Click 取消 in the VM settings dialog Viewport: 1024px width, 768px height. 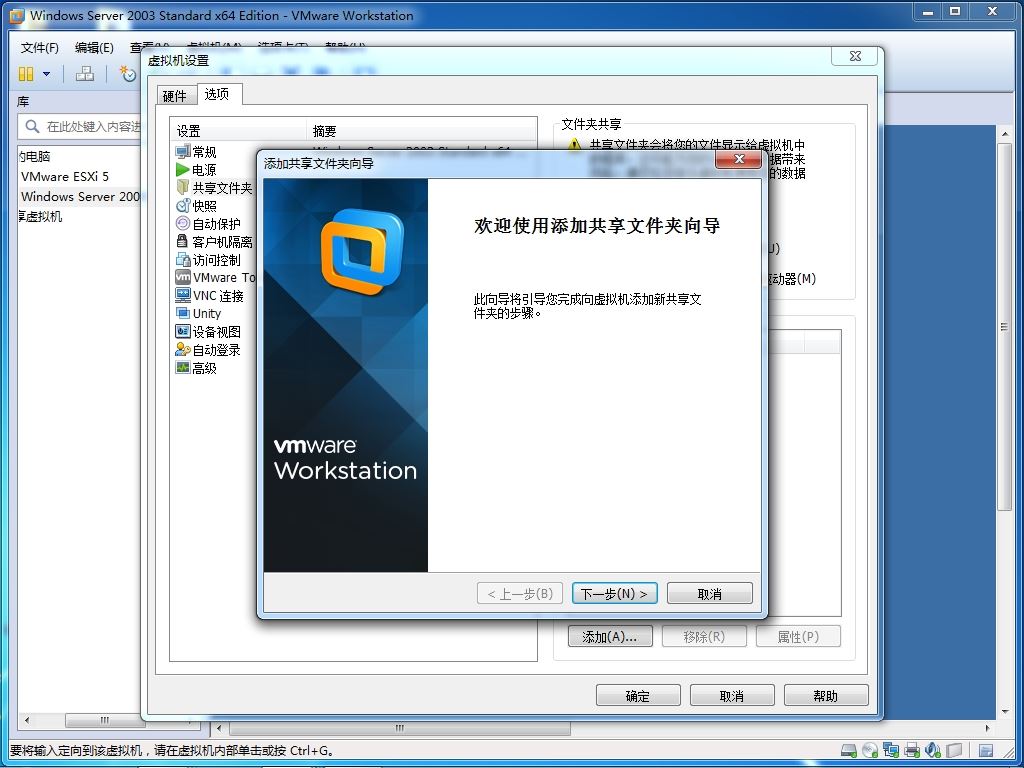[732, 696]
